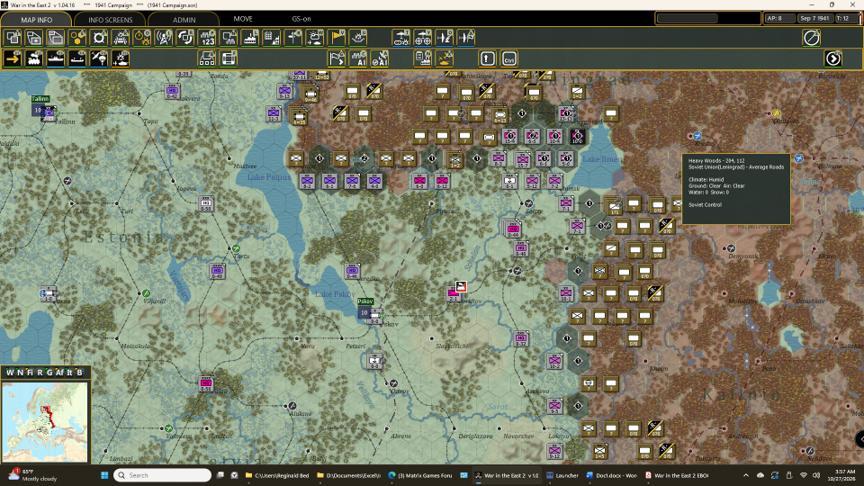864x486 pixels.
Task: Select the second ship amphibious mode
Action: coord(77,58)
